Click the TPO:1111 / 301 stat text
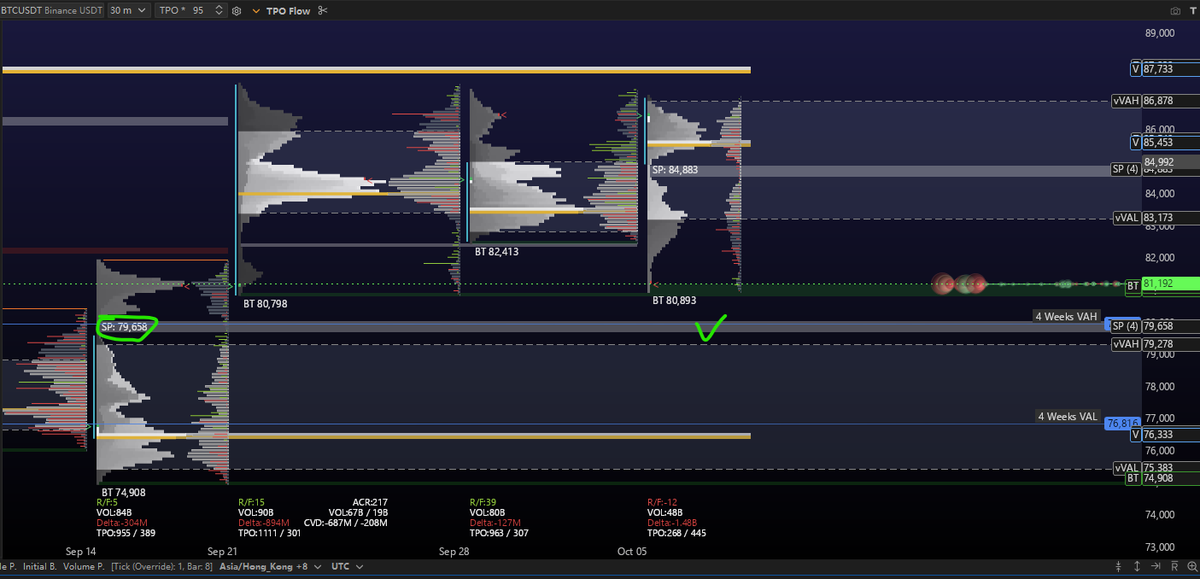 [269, 533]
